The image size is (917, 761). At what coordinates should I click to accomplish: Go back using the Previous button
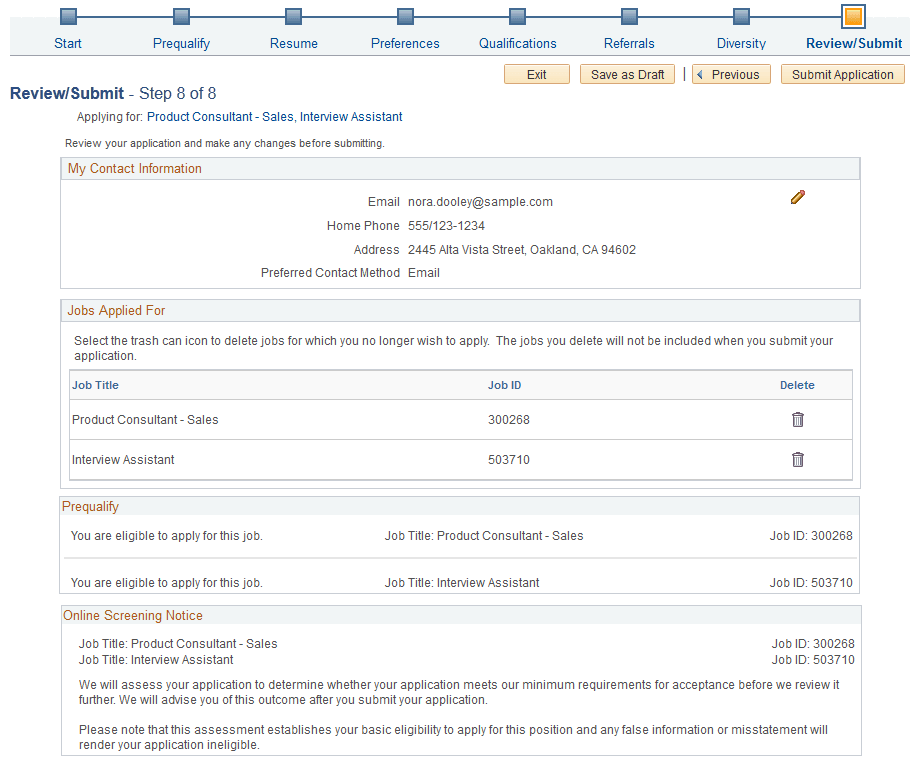point(731,73)
